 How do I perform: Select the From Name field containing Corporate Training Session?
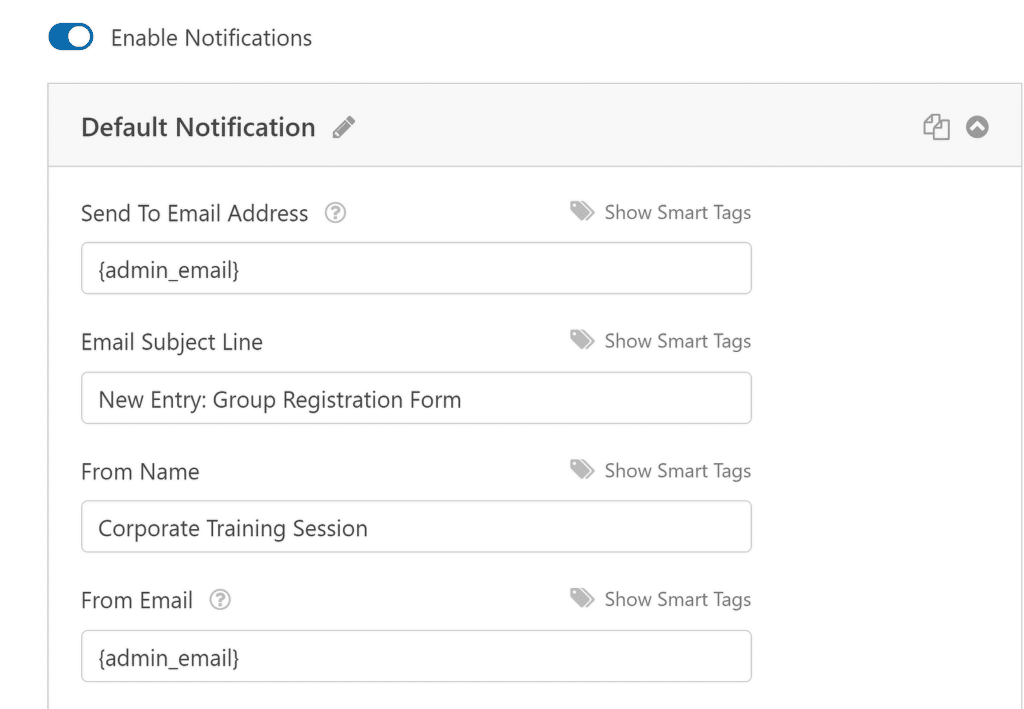coord(416,527)
